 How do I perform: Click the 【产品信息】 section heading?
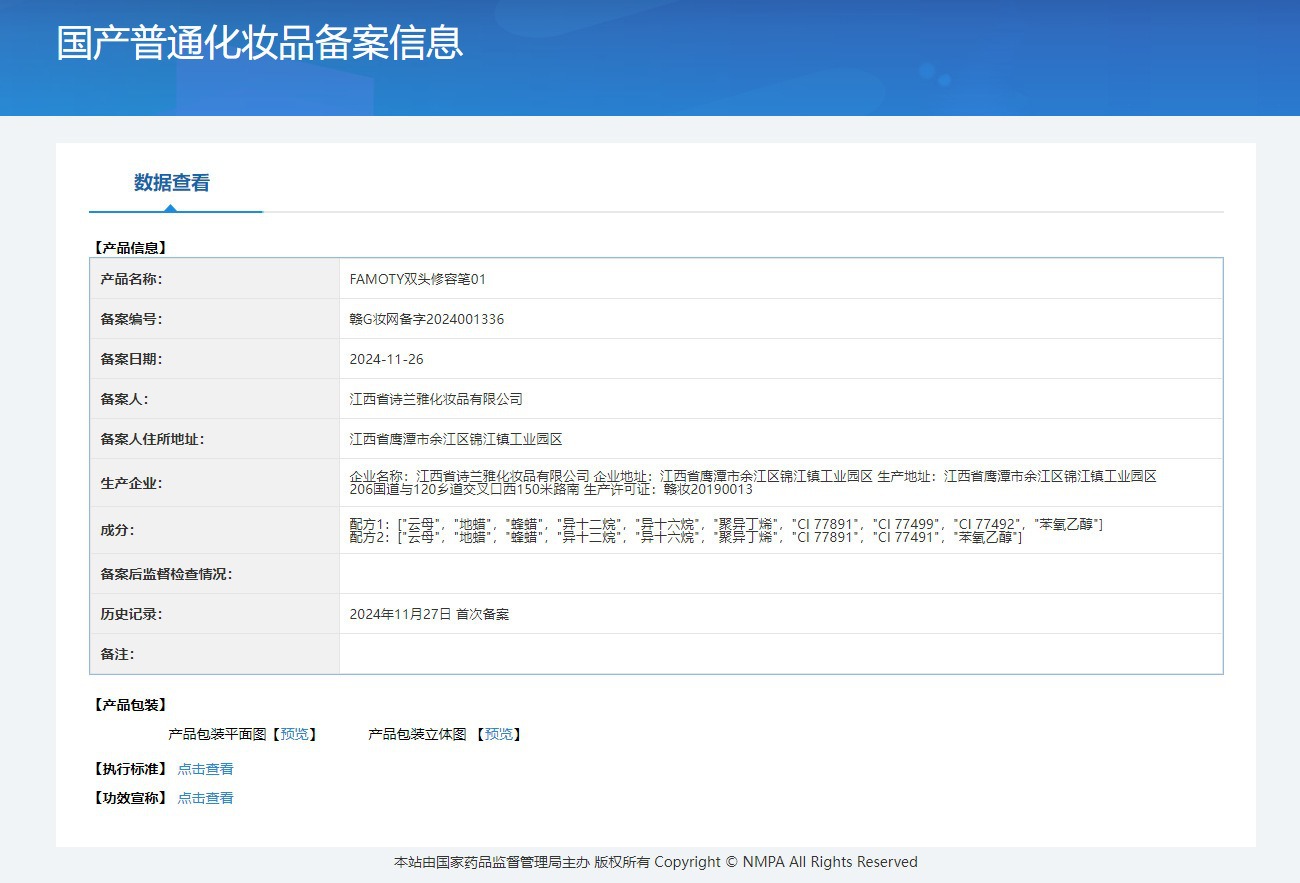[x=129, y=247]
